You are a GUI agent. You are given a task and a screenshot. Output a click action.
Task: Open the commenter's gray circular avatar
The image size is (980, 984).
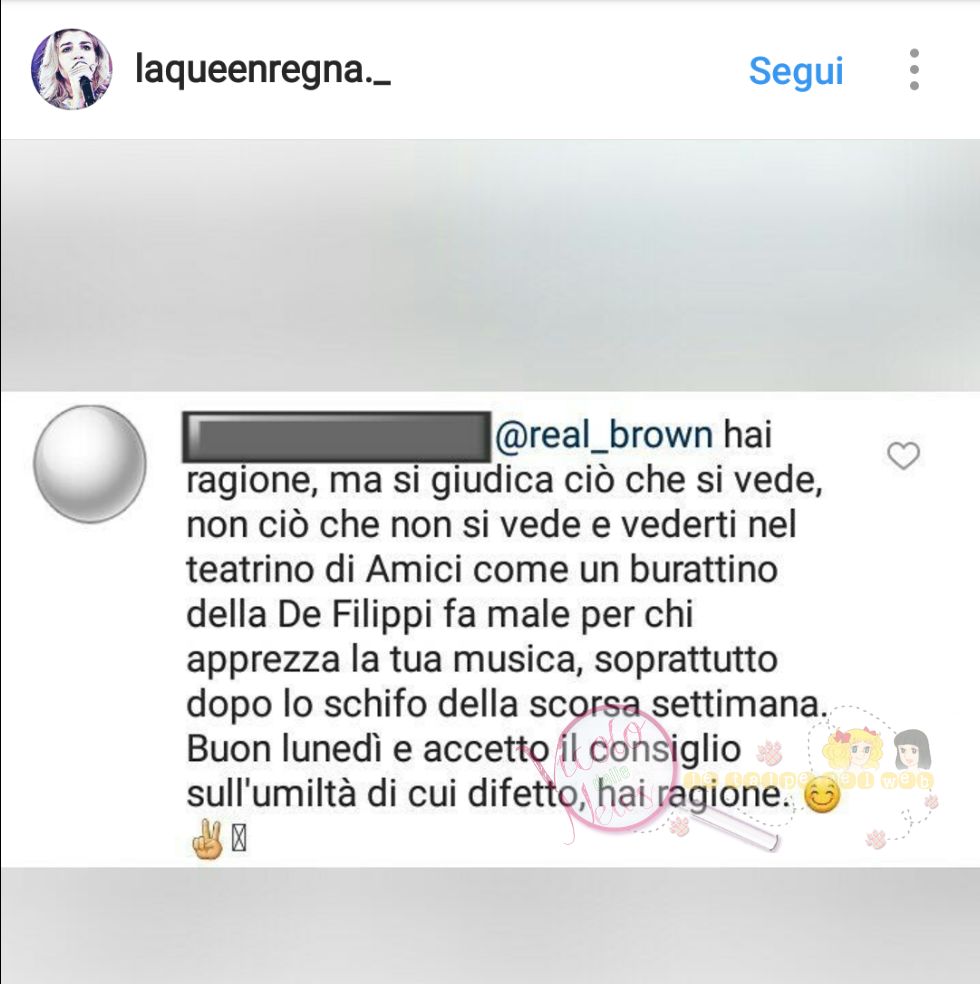(x=90, y=464)
